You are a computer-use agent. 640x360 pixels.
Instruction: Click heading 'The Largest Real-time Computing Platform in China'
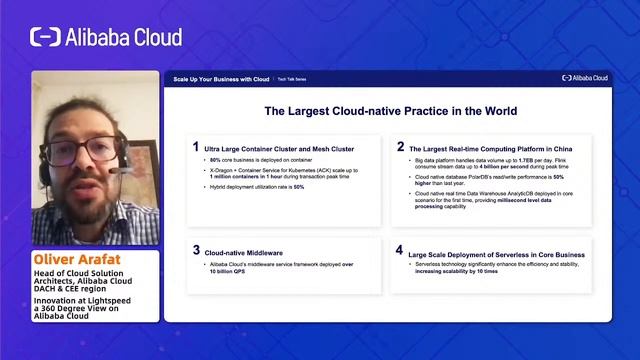tap(491, 149)
